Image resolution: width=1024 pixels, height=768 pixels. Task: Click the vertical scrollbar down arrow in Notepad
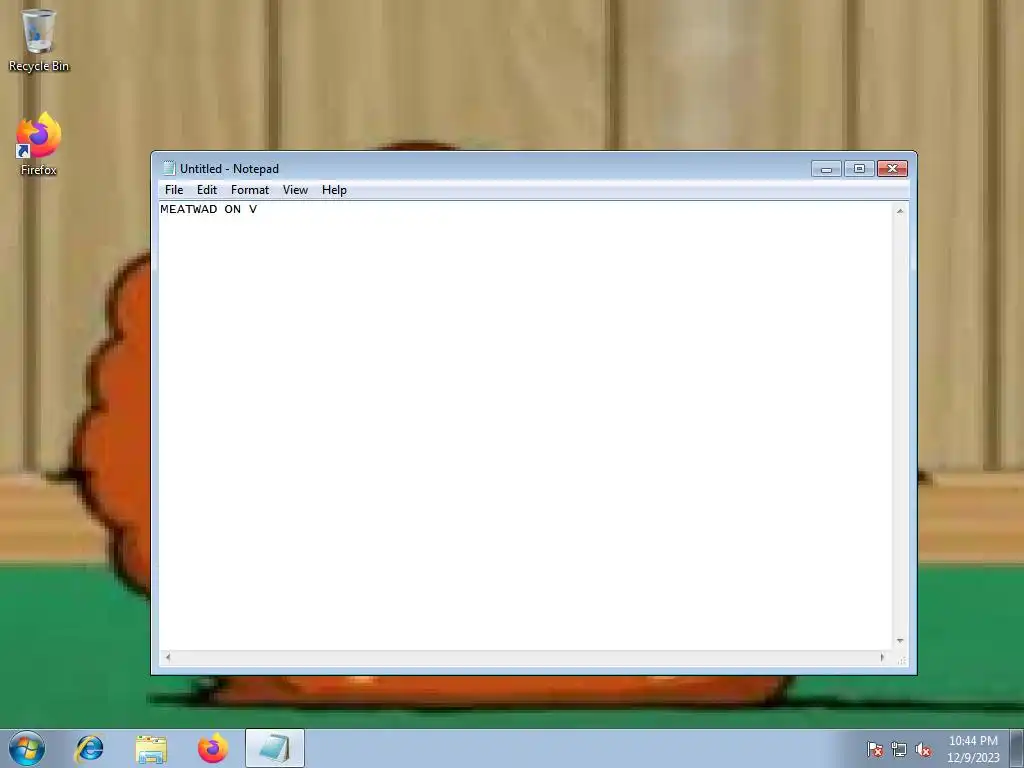[900, 641]
